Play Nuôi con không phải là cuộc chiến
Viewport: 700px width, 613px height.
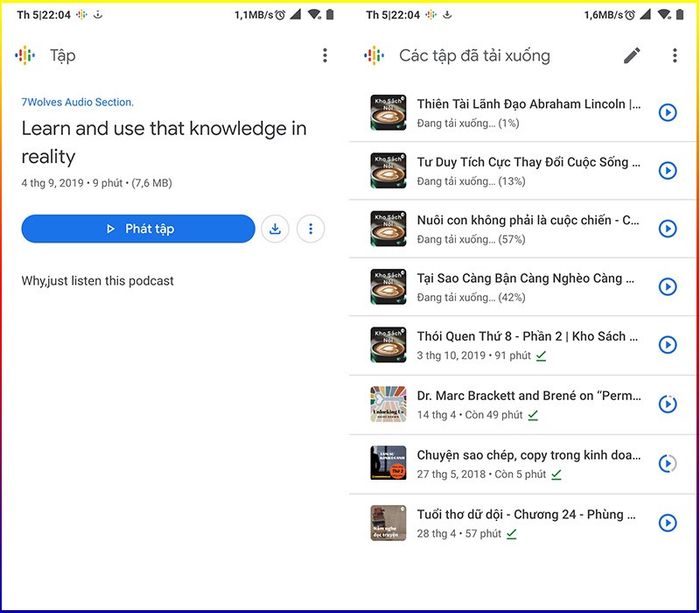click(x=668, y=229)
